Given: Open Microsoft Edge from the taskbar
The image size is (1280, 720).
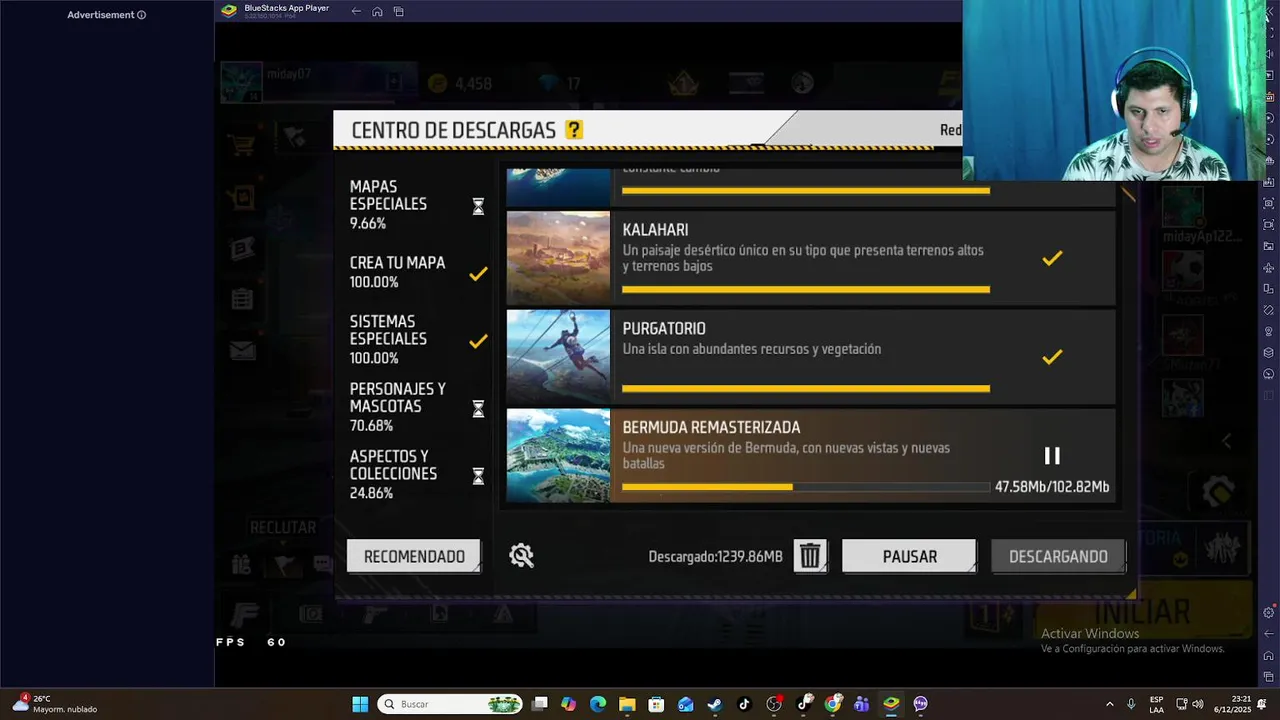Looking at the screenshot, I should 598,704.
